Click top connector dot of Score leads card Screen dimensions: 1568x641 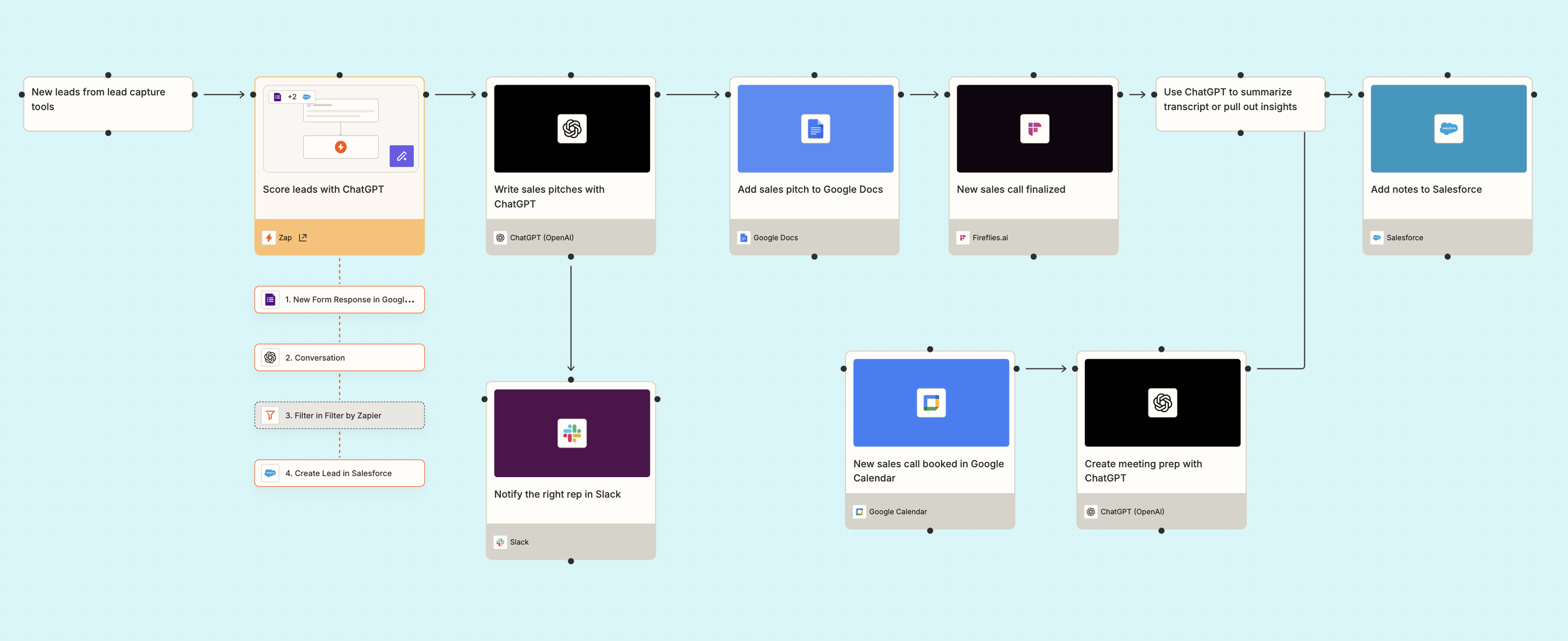coord(339,75)
